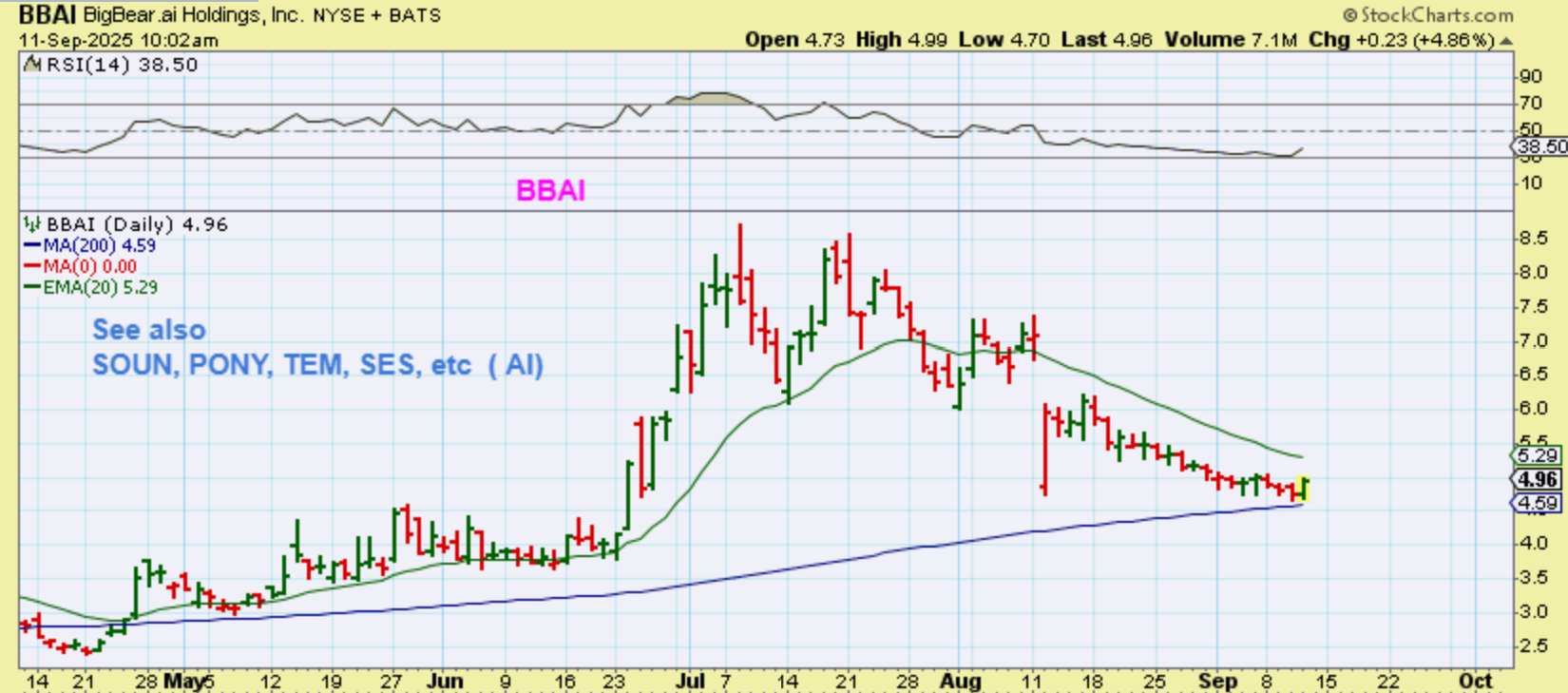Select the Volume 7.1M quote value
Viewport: 1568px width, 693px height.
[1231, 40]
